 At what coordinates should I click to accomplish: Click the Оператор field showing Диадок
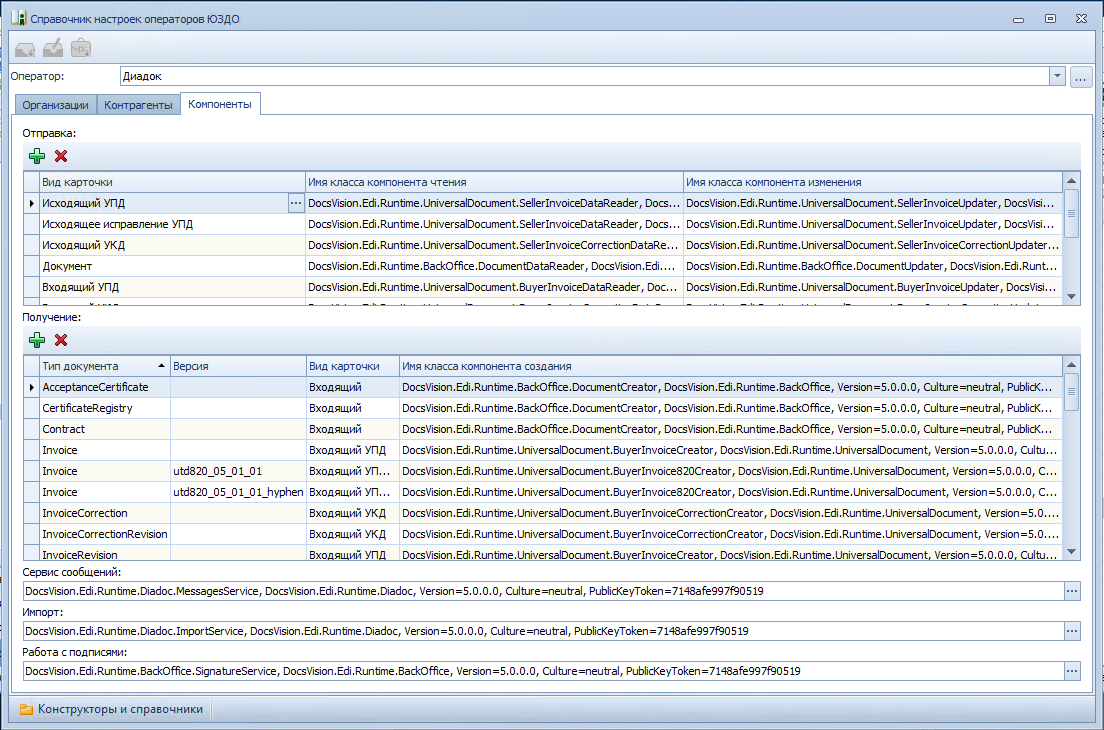[x=584, y=76]
